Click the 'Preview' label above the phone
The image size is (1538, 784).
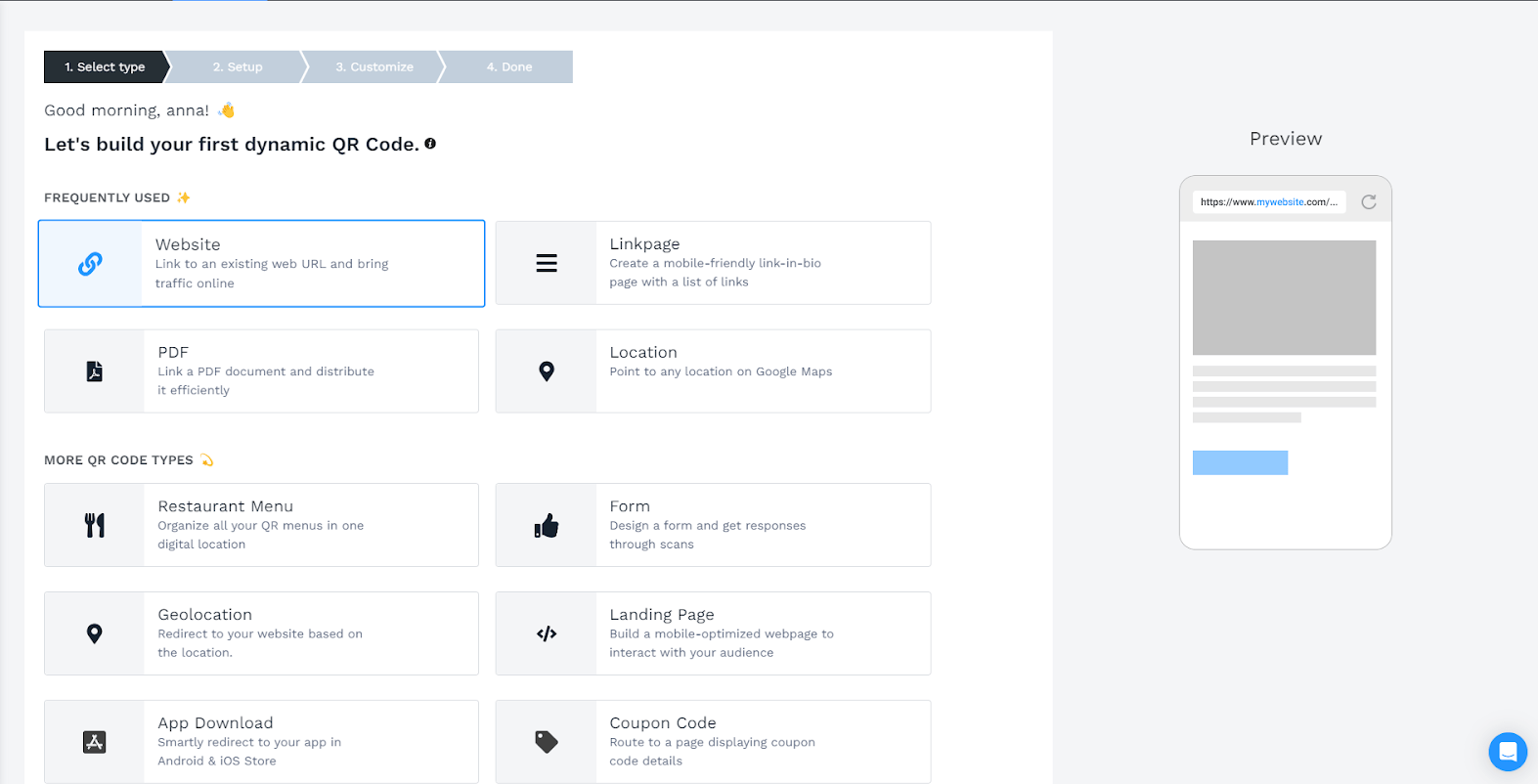tap(1286, 139)
